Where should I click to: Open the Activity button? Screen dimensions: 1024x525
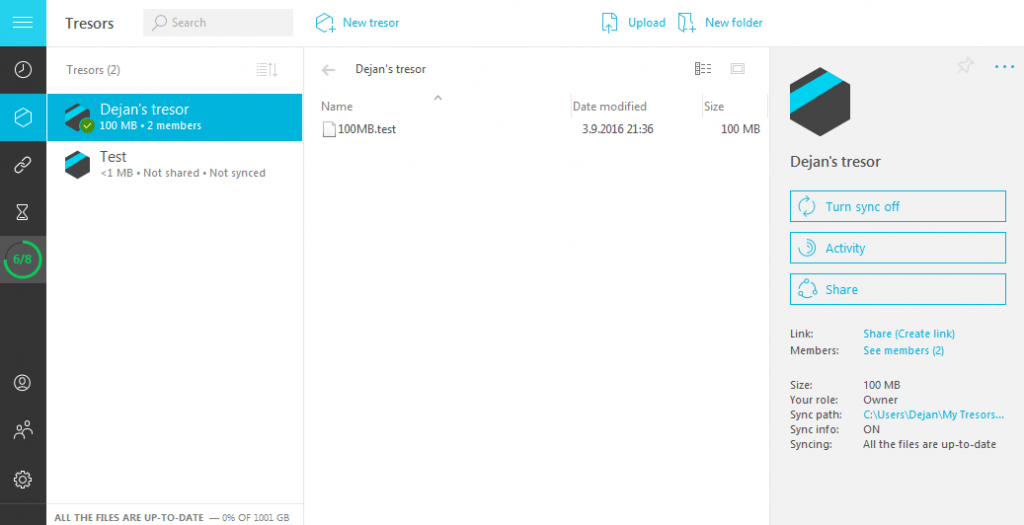click(897, 247)
